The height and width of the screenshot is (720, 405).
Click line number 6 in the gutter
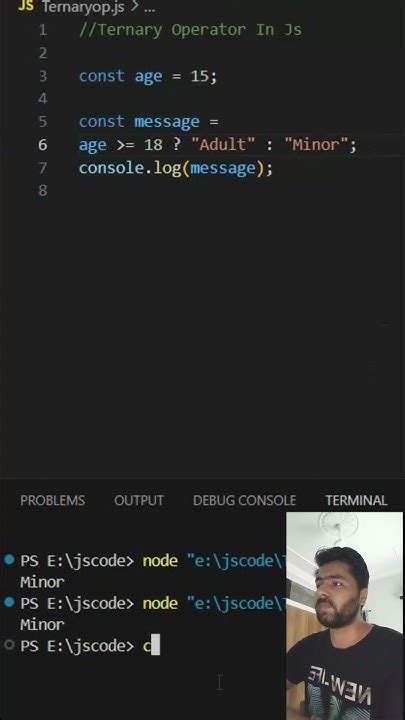click(x=43, y=145)
